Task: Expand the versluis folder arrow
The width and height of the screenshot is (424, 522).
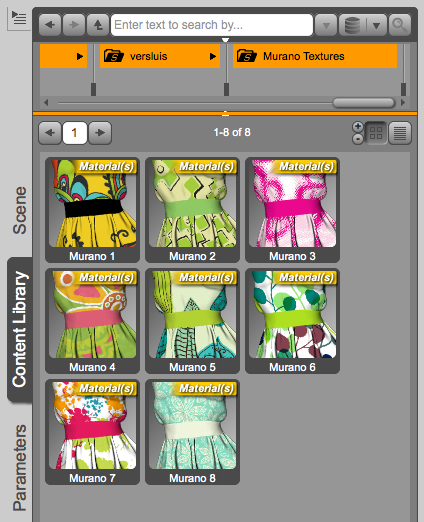Action: [x=213, y=56]
